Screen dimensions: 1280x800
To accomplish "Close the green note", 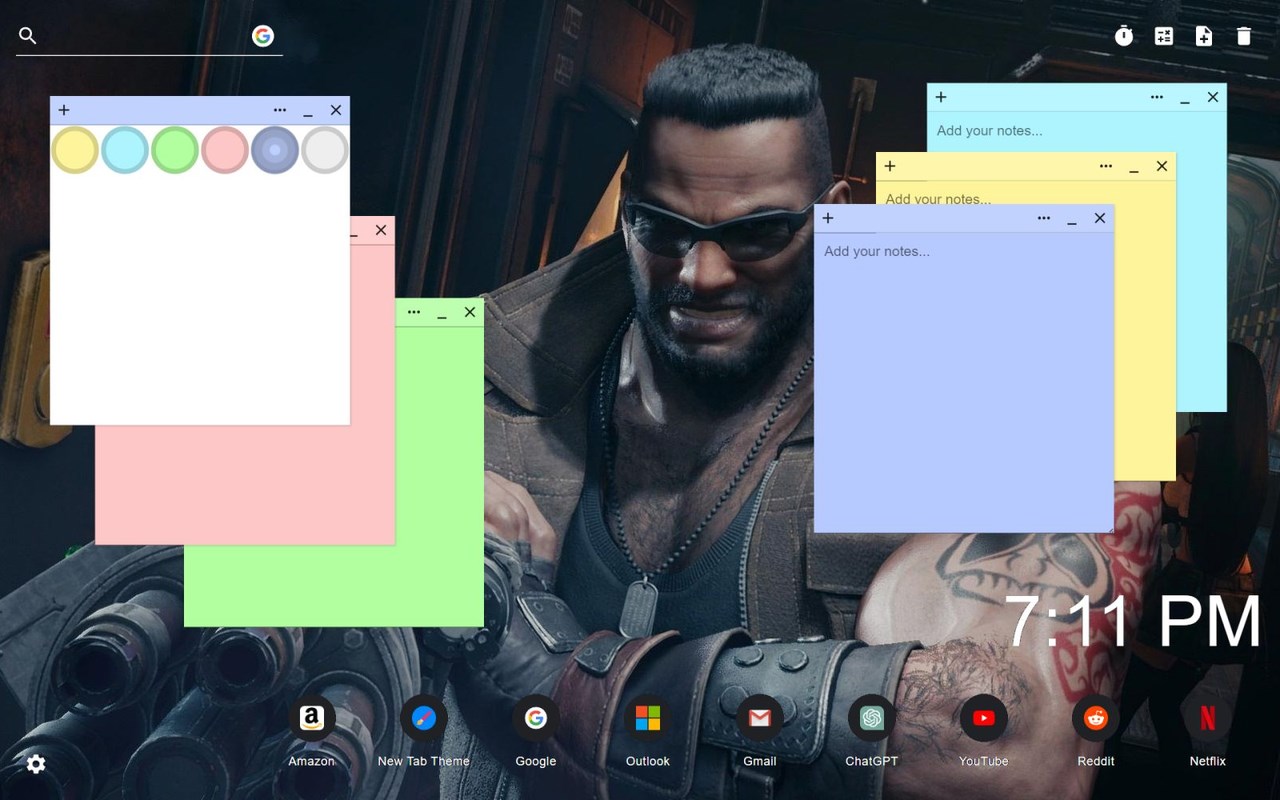I will click(x=470, y=312).
